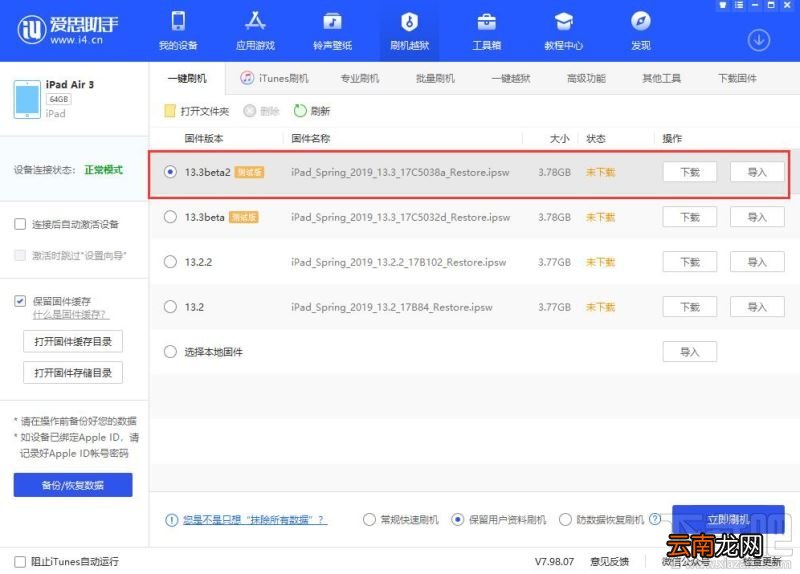
Task: Click the 固件版本 column header
Action: [x=204, y=138]
